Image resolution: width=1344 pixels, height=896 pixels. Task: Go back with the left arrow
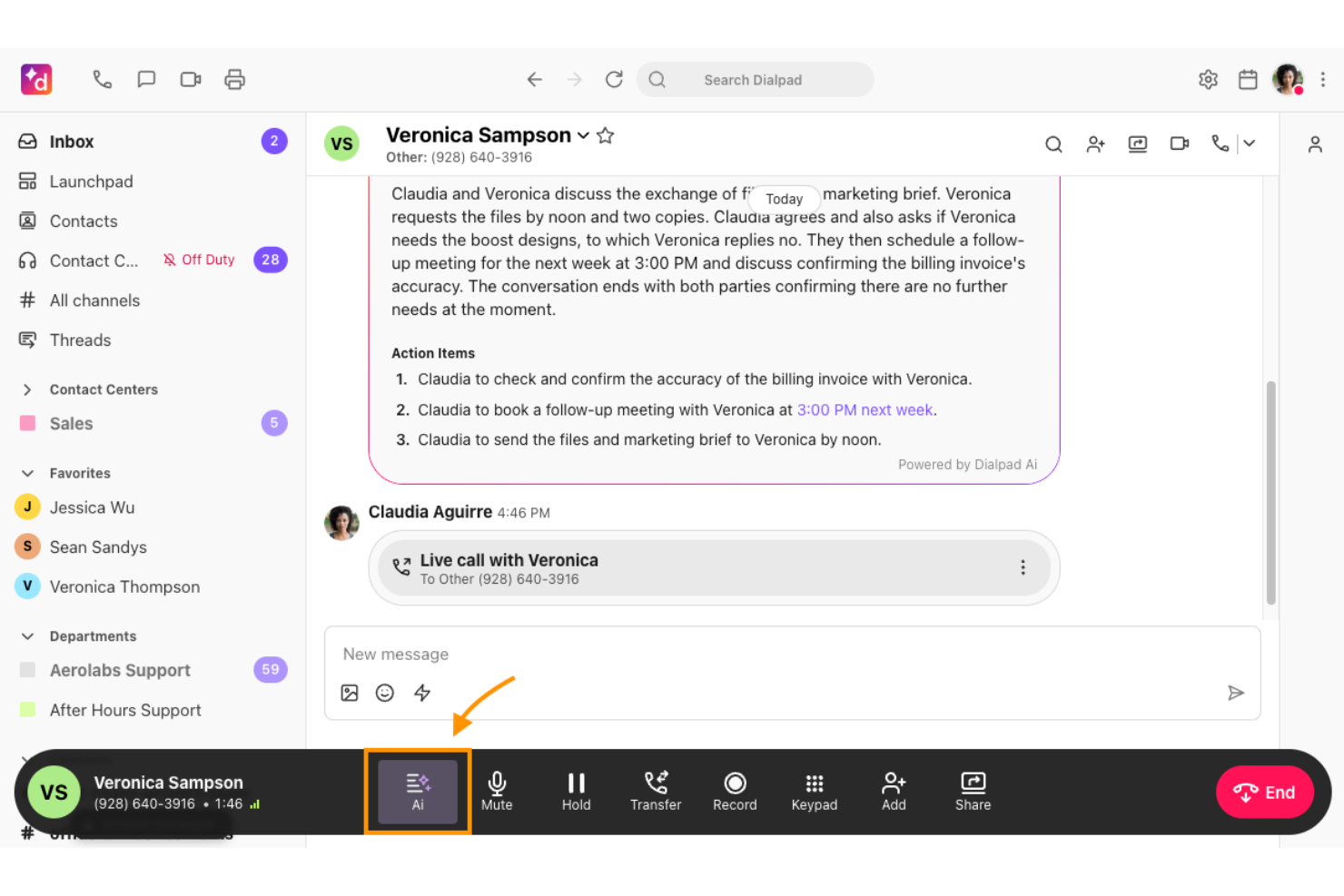535,80
